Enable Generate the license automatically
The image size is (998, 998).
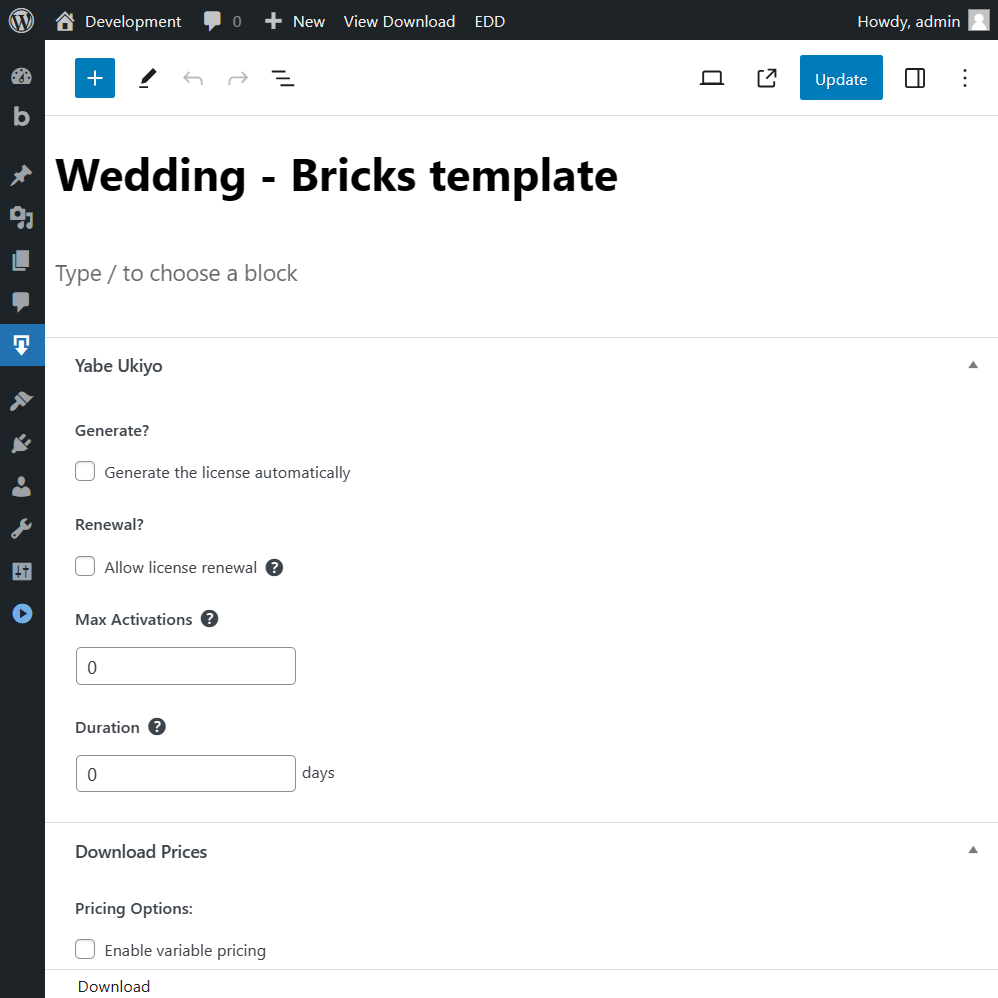coord(85,470)
